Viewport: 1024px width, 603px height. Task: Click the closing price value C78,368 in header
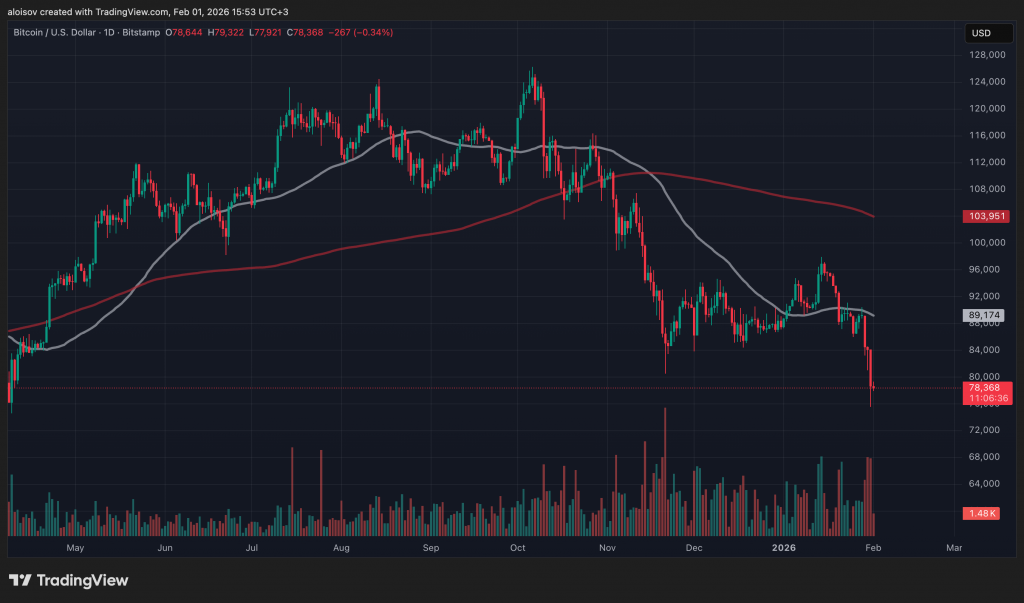pos(307,33)
